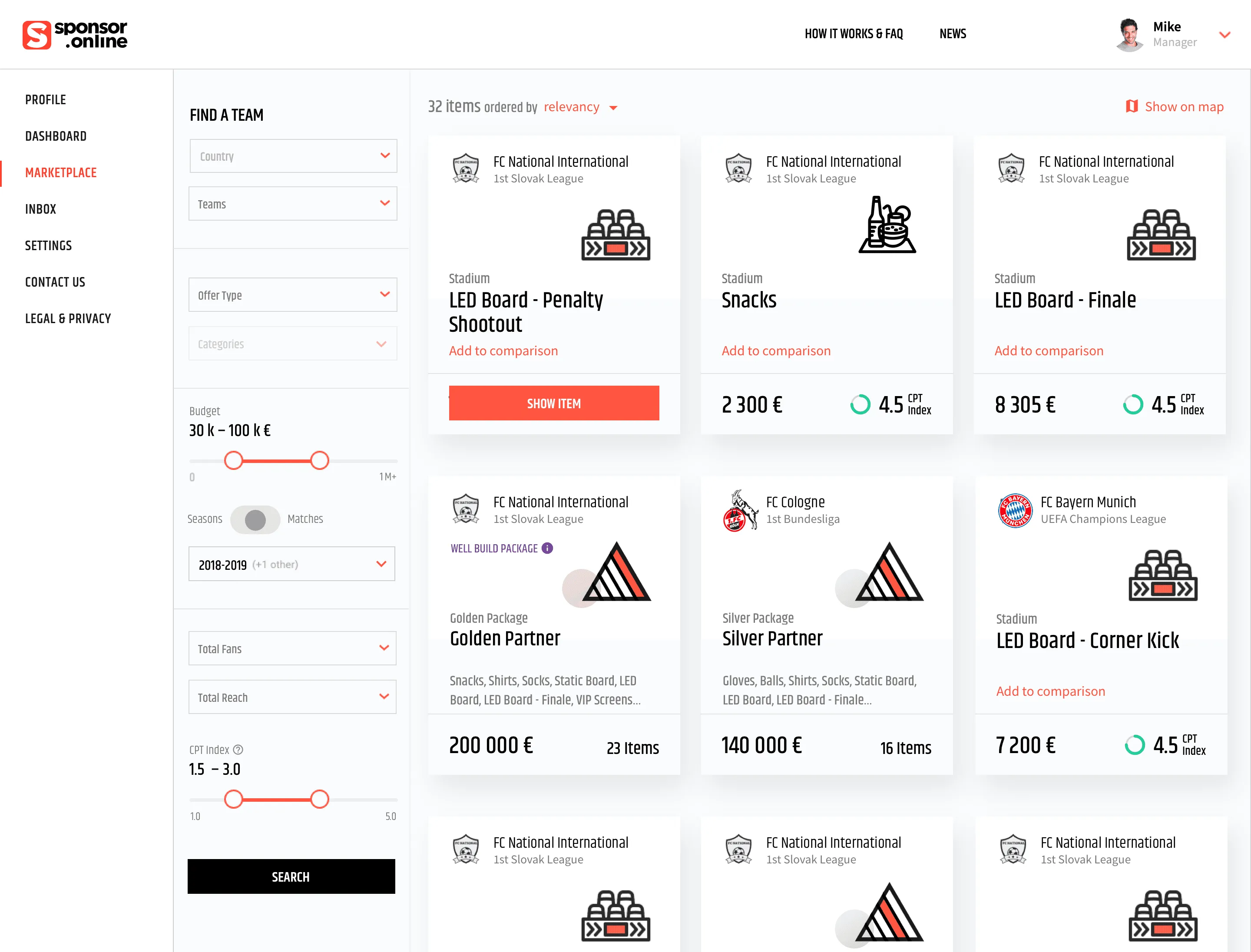The image size is (1251, 952).
Task: Open the 2018-2019 season dropdown
Action: 292,564
